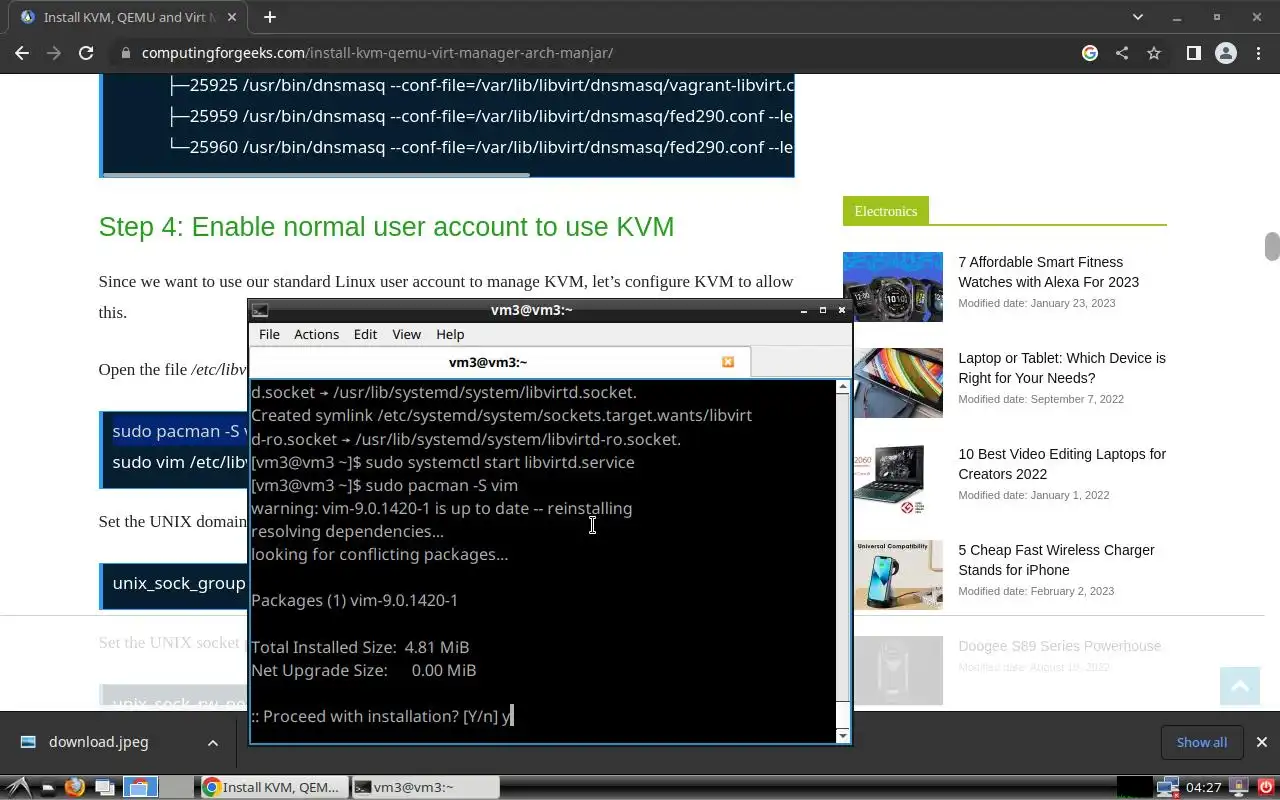Open the terminal window menu icon in title bar
Screen dimensions: 1280x800
tap(259, 310)
